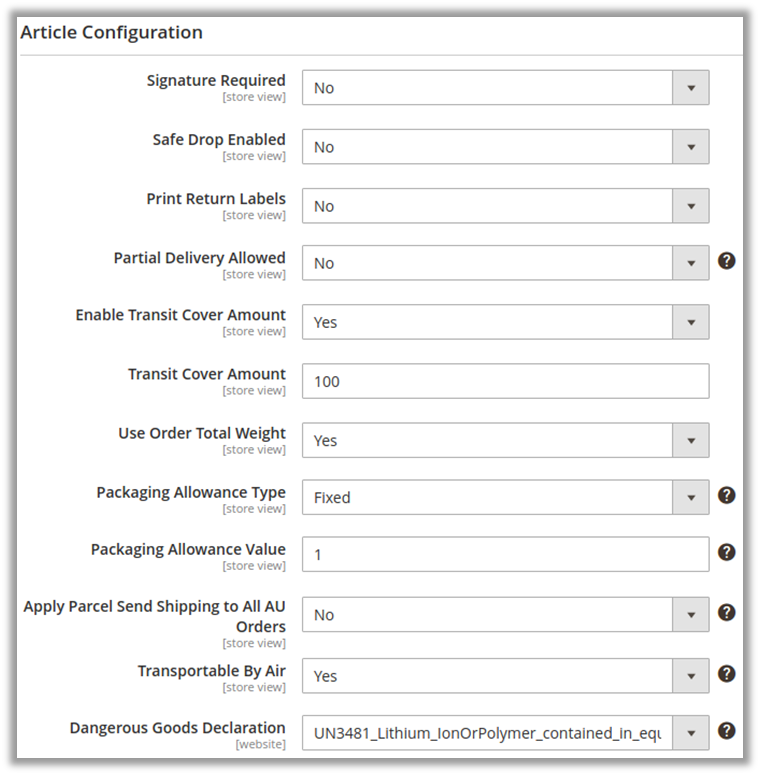Open the Partial Delivery Allowed dropdown
760x775 pixels.
[x=505, y=264]
